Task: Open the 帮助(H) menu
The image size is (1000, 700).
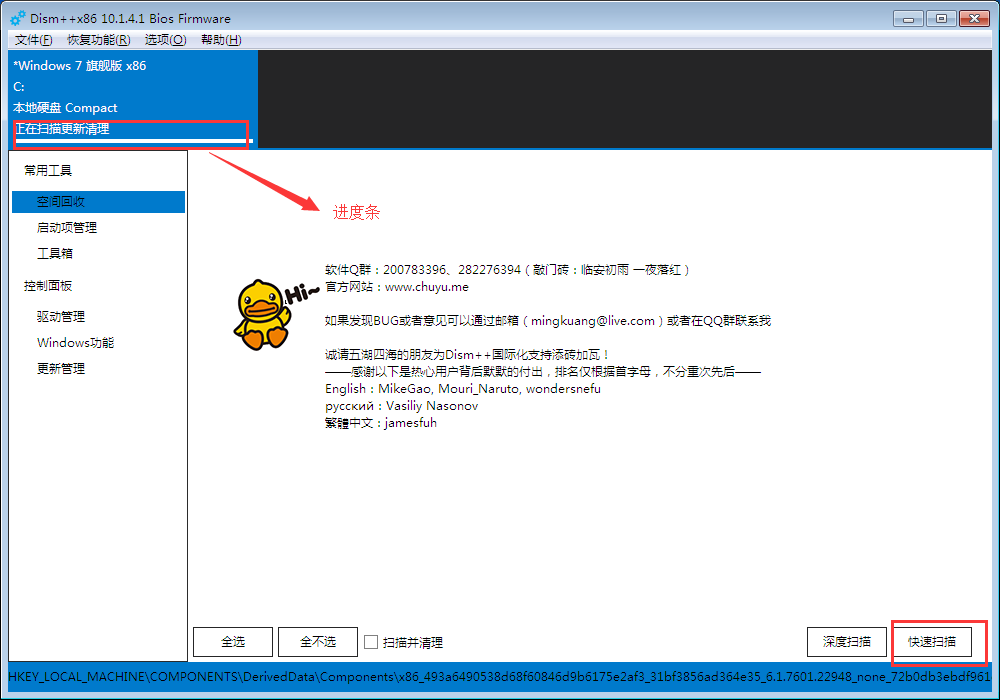Action: tap(221, 40)
